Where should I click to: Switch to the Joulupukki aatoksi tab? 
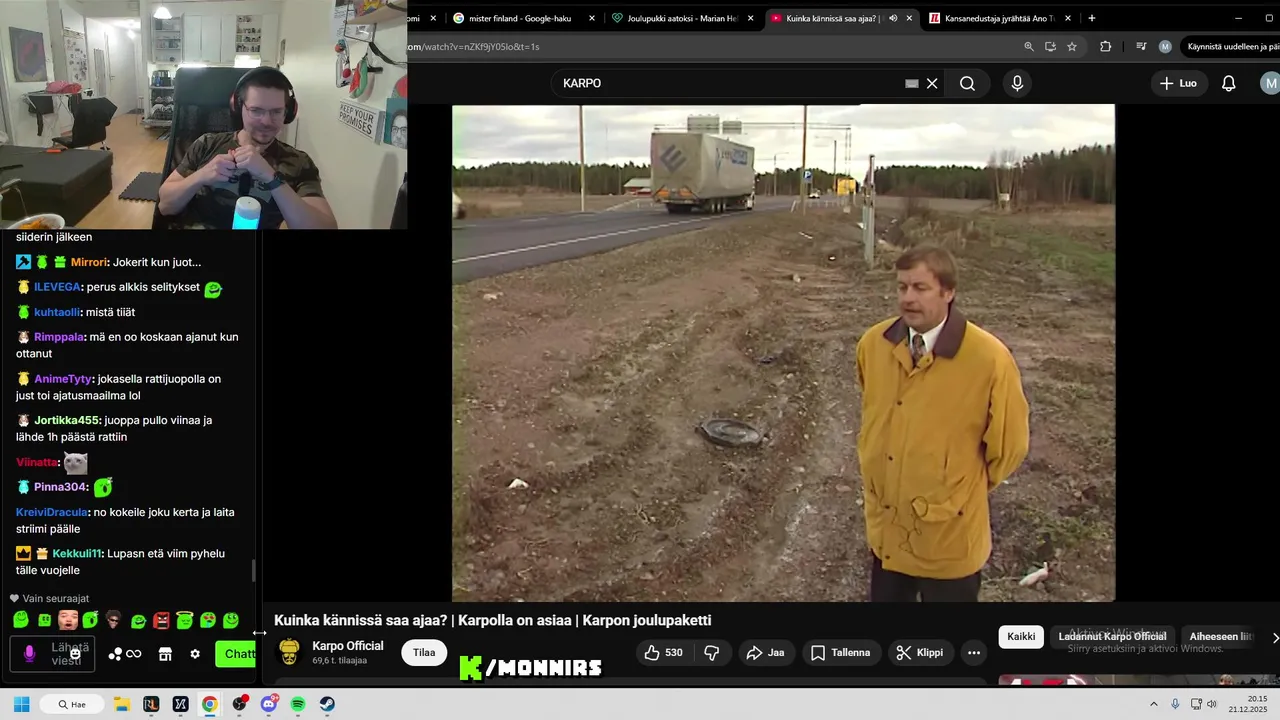(x=682, y=18)
